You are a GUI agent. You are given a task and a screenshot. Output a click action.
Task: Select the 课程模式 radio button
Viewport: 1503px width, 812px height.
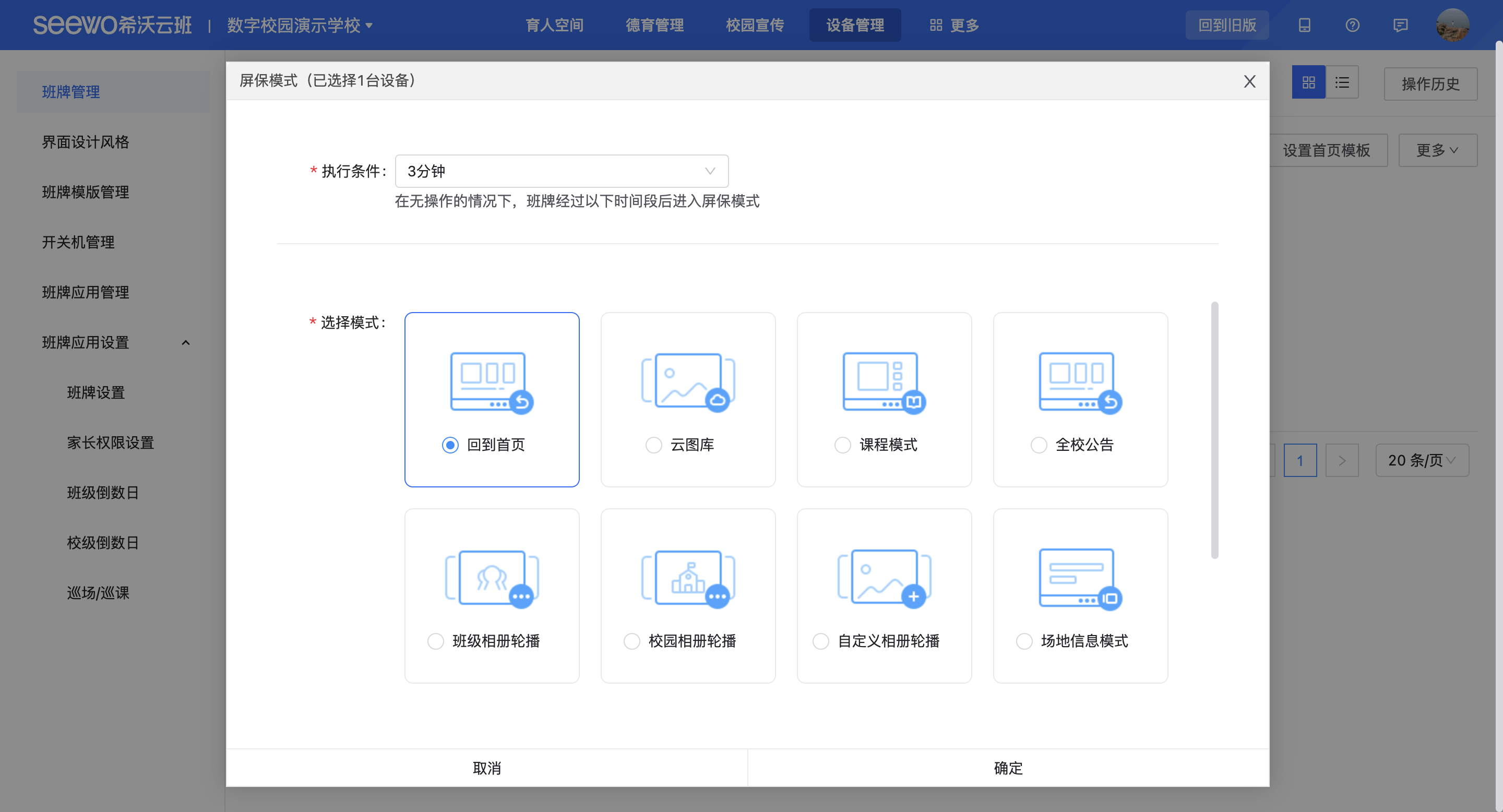[842, 445]
